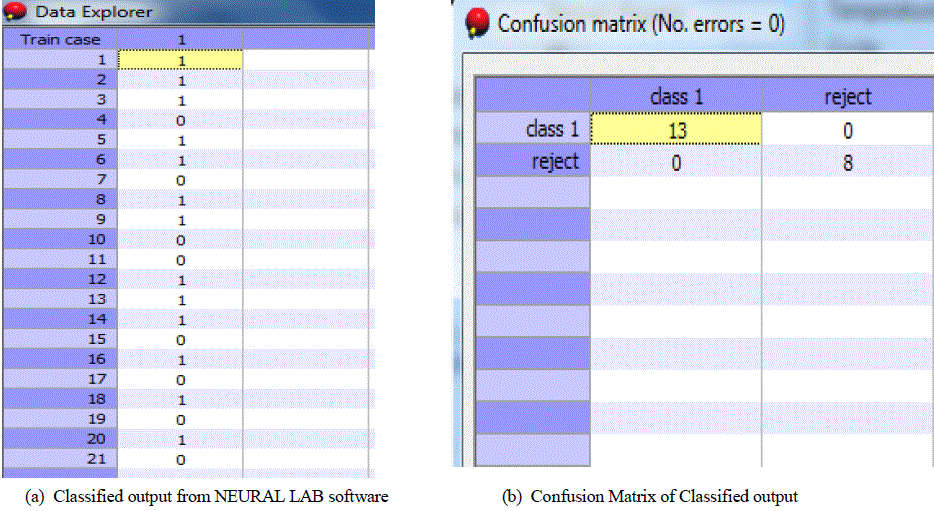The width and height of the screenshot is (934, 511).
Task: Click the Confusion matrix window icon
Action: pyautogui.click(x=479, y=23)
